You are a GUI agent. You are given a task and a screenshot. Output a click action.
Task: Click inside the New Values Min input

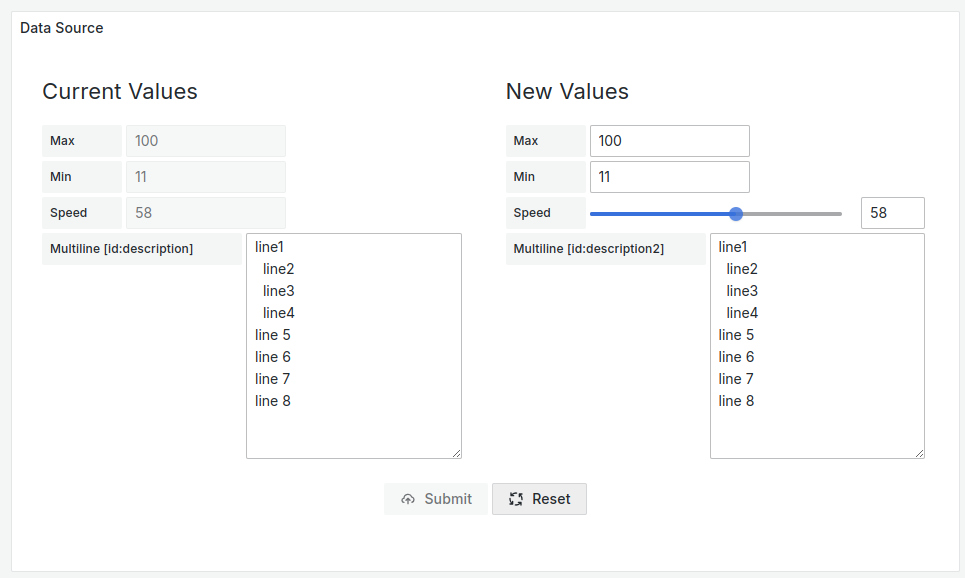[668, 176]
